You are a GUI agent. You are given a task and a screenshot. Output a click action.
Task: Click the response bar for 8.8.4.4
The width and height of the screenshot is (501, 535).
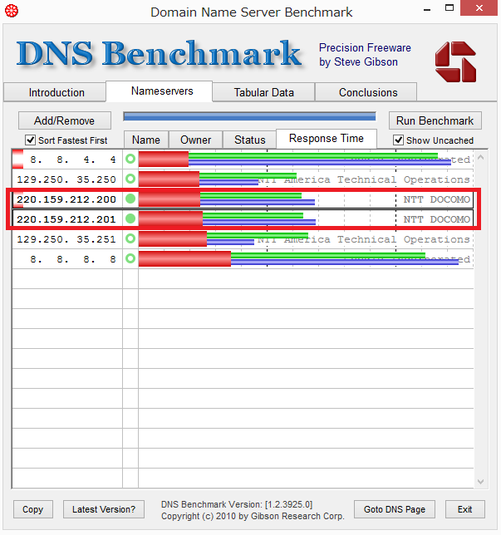[x=295, y=159]
